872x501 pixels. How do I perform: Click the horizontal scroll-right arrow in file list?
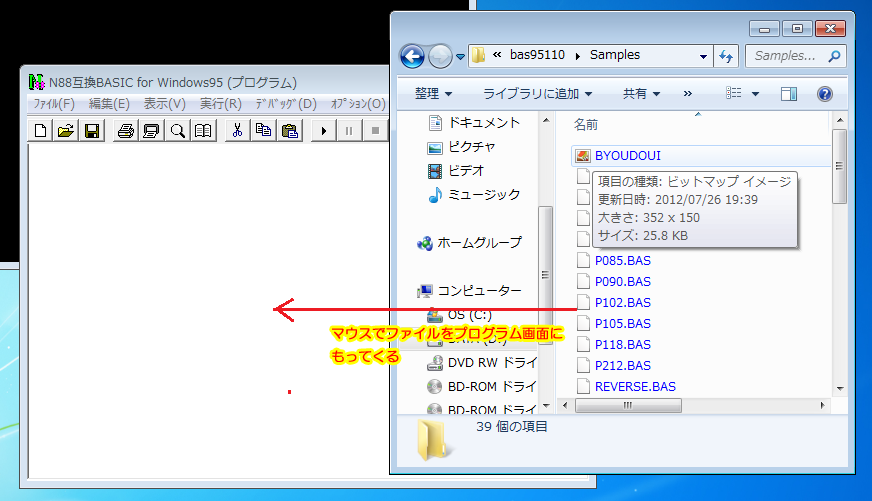pyautogui.click(x=823, y=405)
